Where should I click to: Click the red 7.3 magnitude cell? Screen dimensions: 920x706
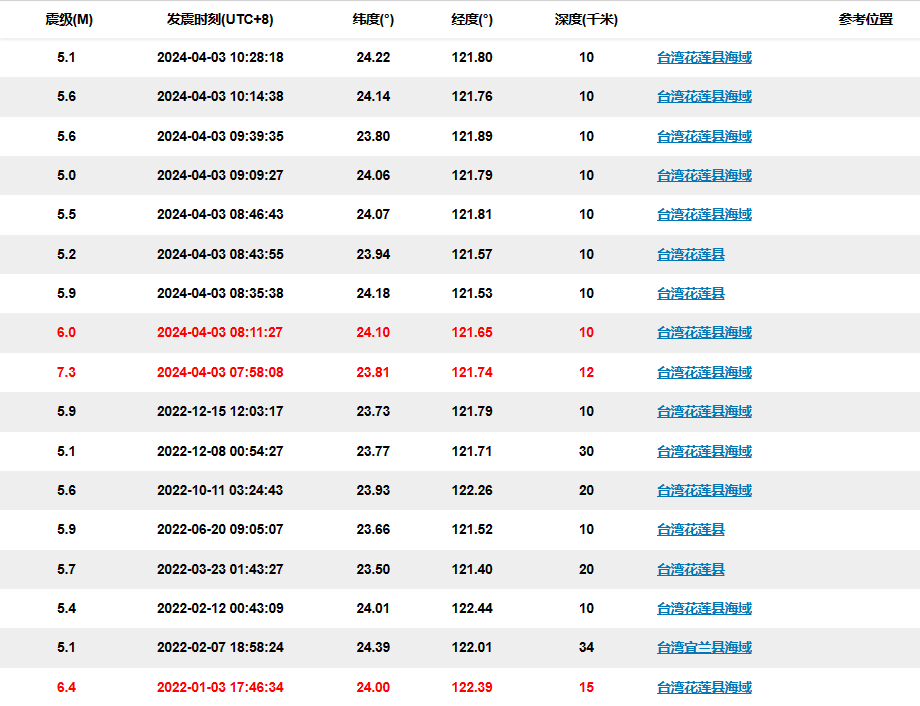[x=66, y=372]
